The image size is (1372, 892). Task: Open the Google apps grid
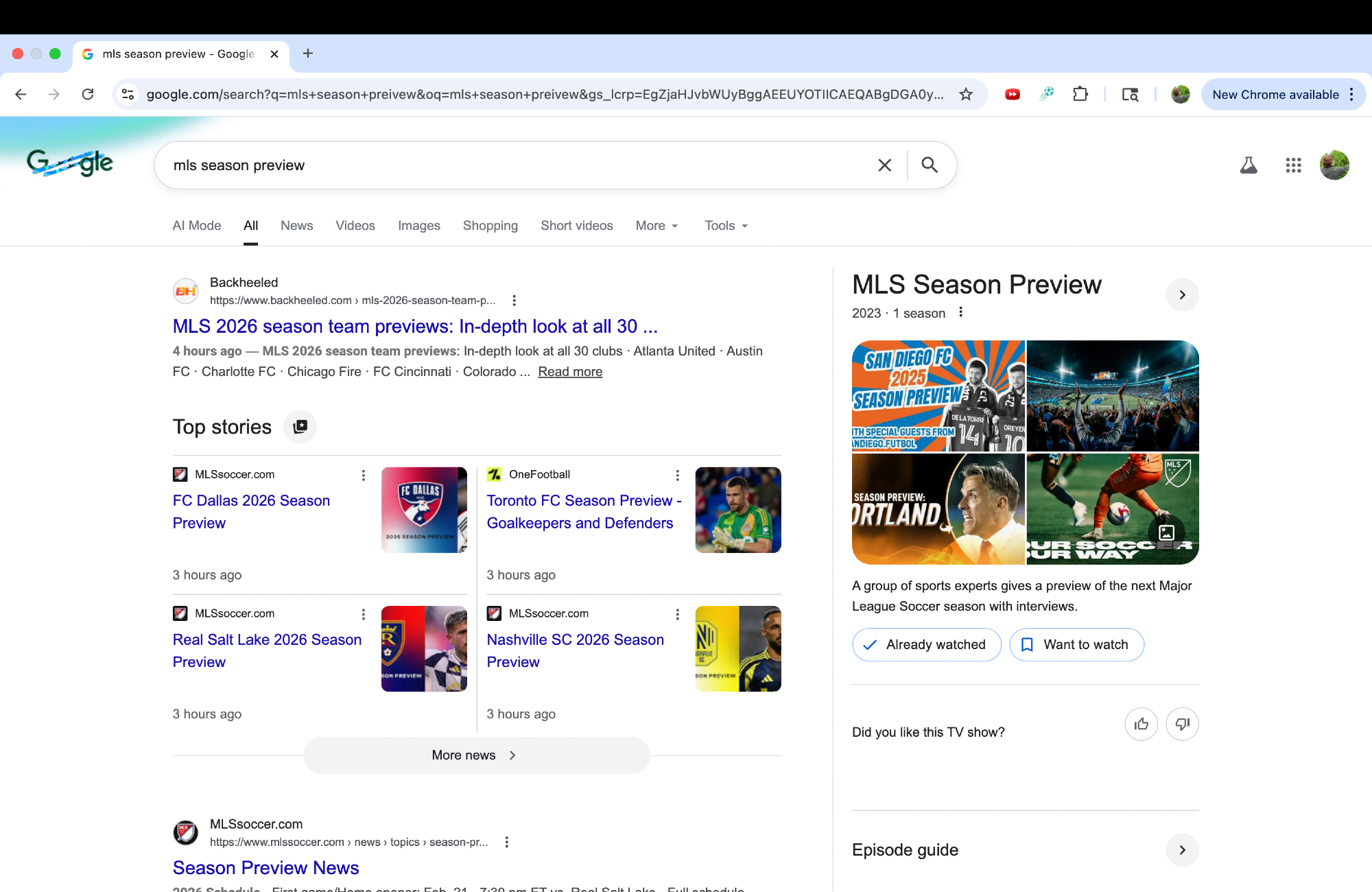[x=1293, y=165]
